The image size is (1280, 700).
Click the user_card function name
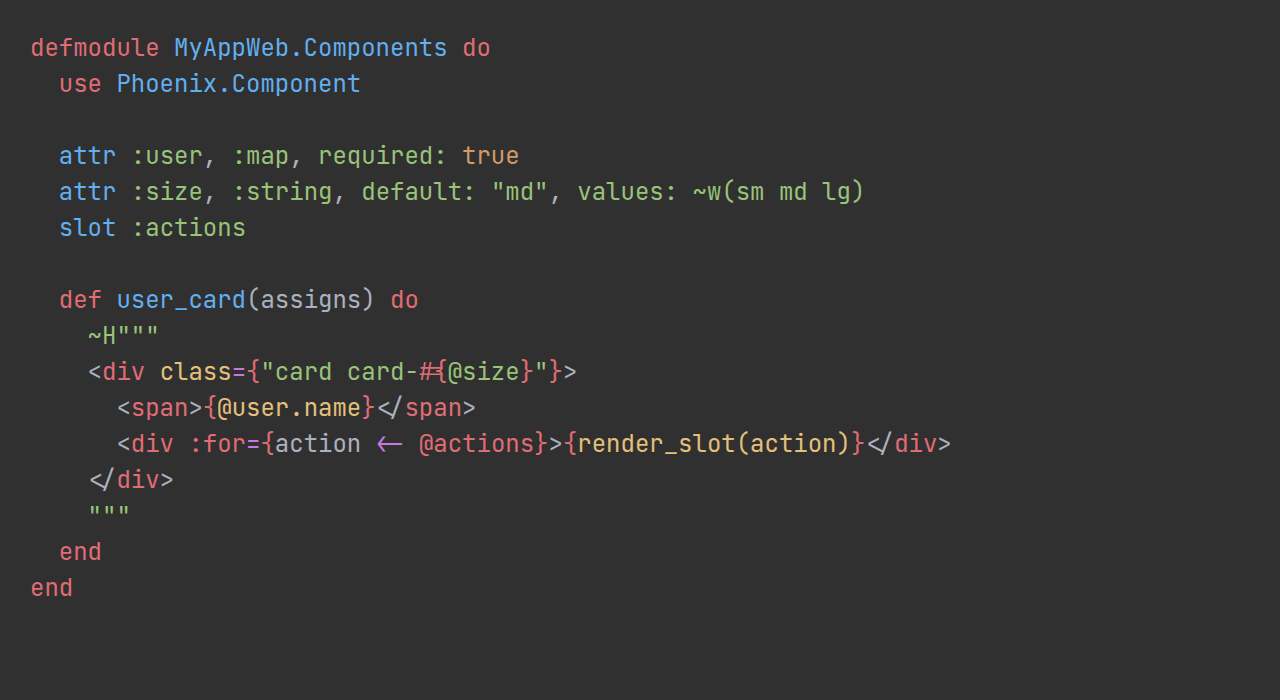click(x=181, y=300)
